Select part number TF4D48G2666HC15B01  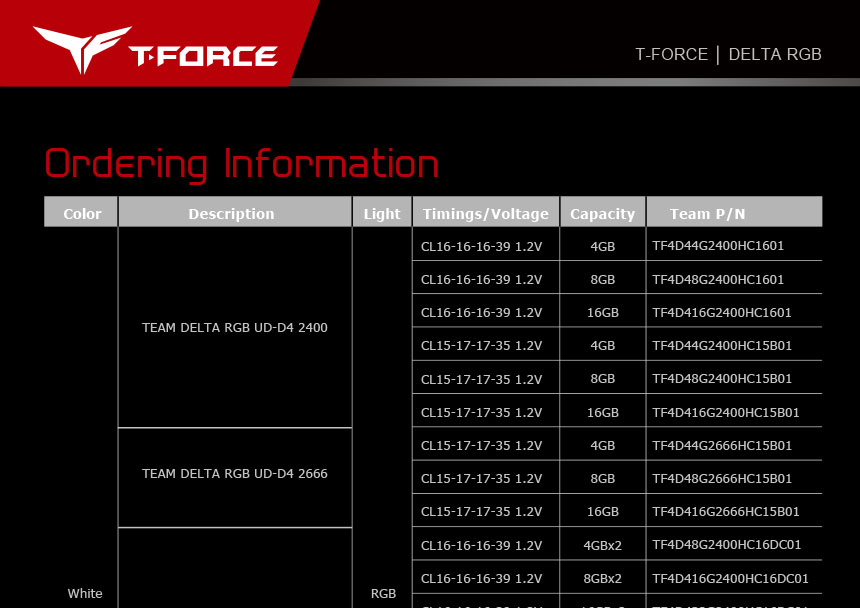(722, 479)
